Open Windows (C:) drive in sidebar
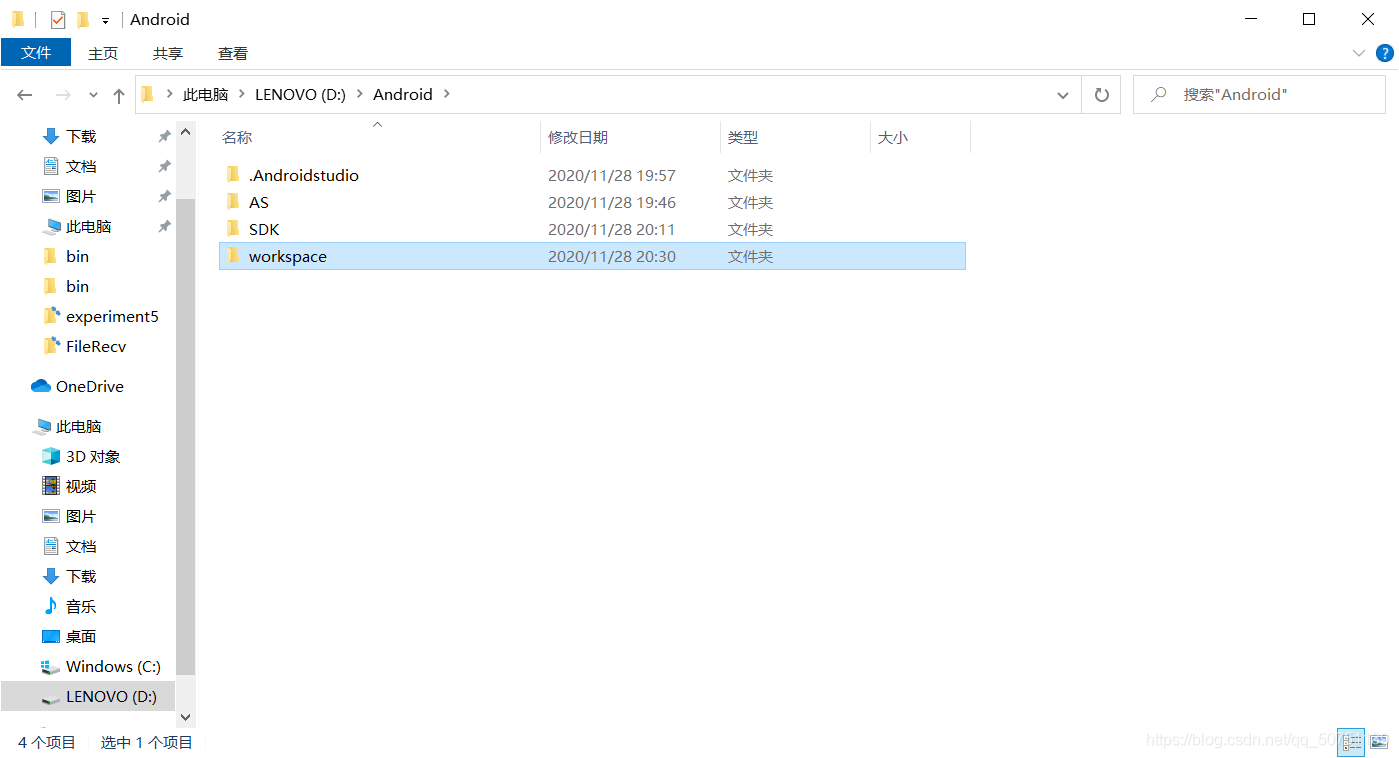This screenshot has height=758, width=1399. pyautogui.click(x=113, y=666)
